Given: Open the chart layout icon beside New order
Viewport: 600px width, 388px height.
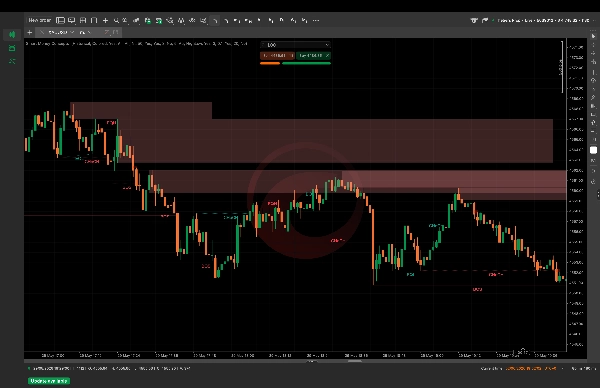Looking at the screenshot, I should click(60, 20).
